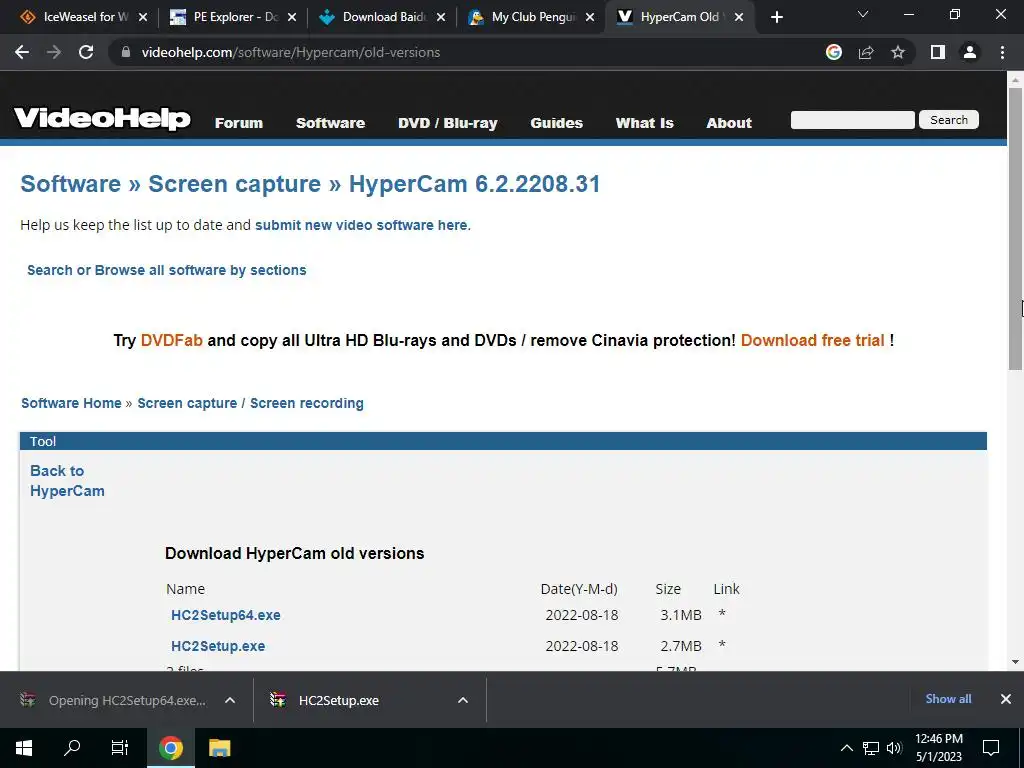
Task: Open the About menu
Action: tap(729, 123)
